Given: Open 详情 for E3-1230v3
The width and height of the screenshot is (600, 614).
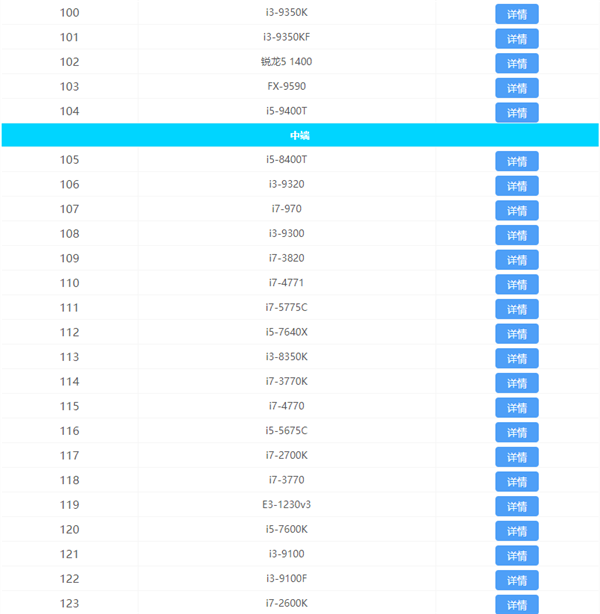Looking at the screenshot, I should [x=516, y=506].
